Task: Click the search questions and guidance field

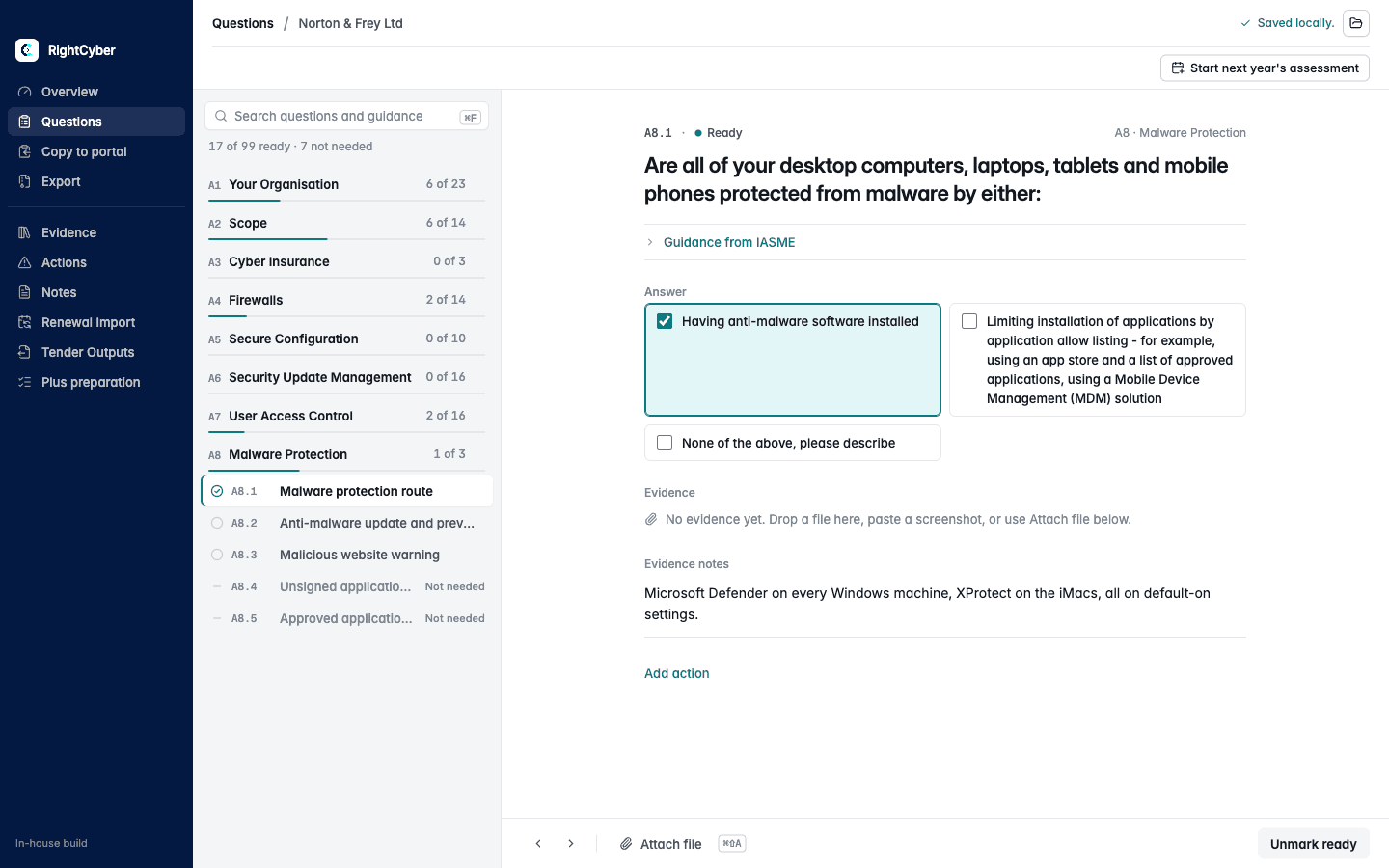Action: tap(346, 116)
